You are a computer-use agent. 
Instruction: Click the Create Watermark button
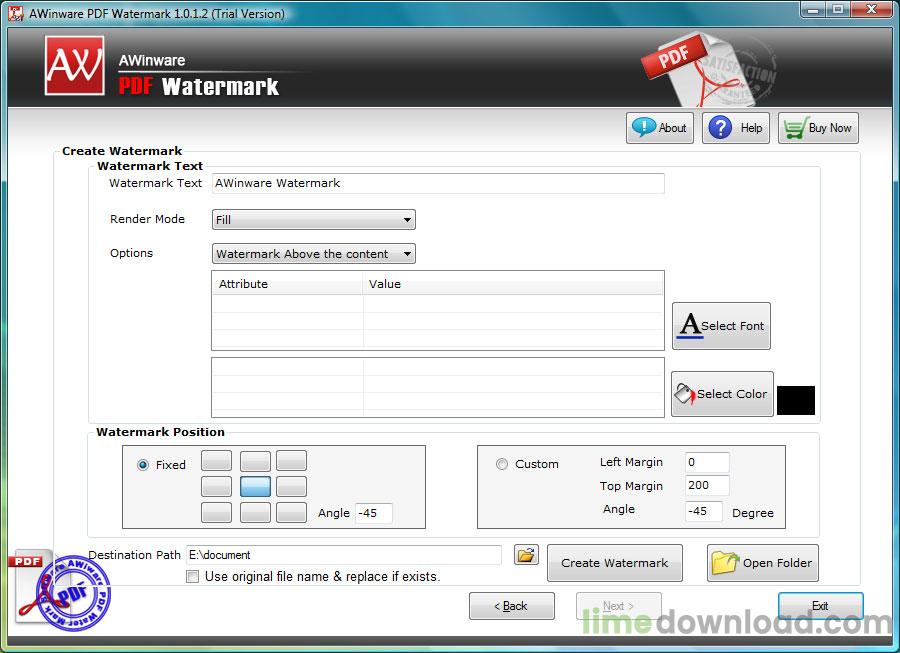click(615, 563)
